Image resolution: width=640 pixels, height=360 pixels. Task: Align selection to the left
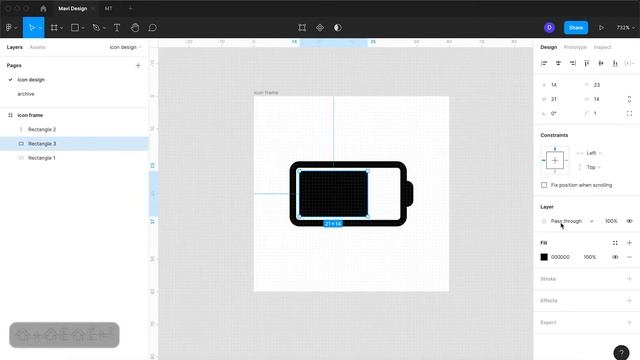point(544,63)
